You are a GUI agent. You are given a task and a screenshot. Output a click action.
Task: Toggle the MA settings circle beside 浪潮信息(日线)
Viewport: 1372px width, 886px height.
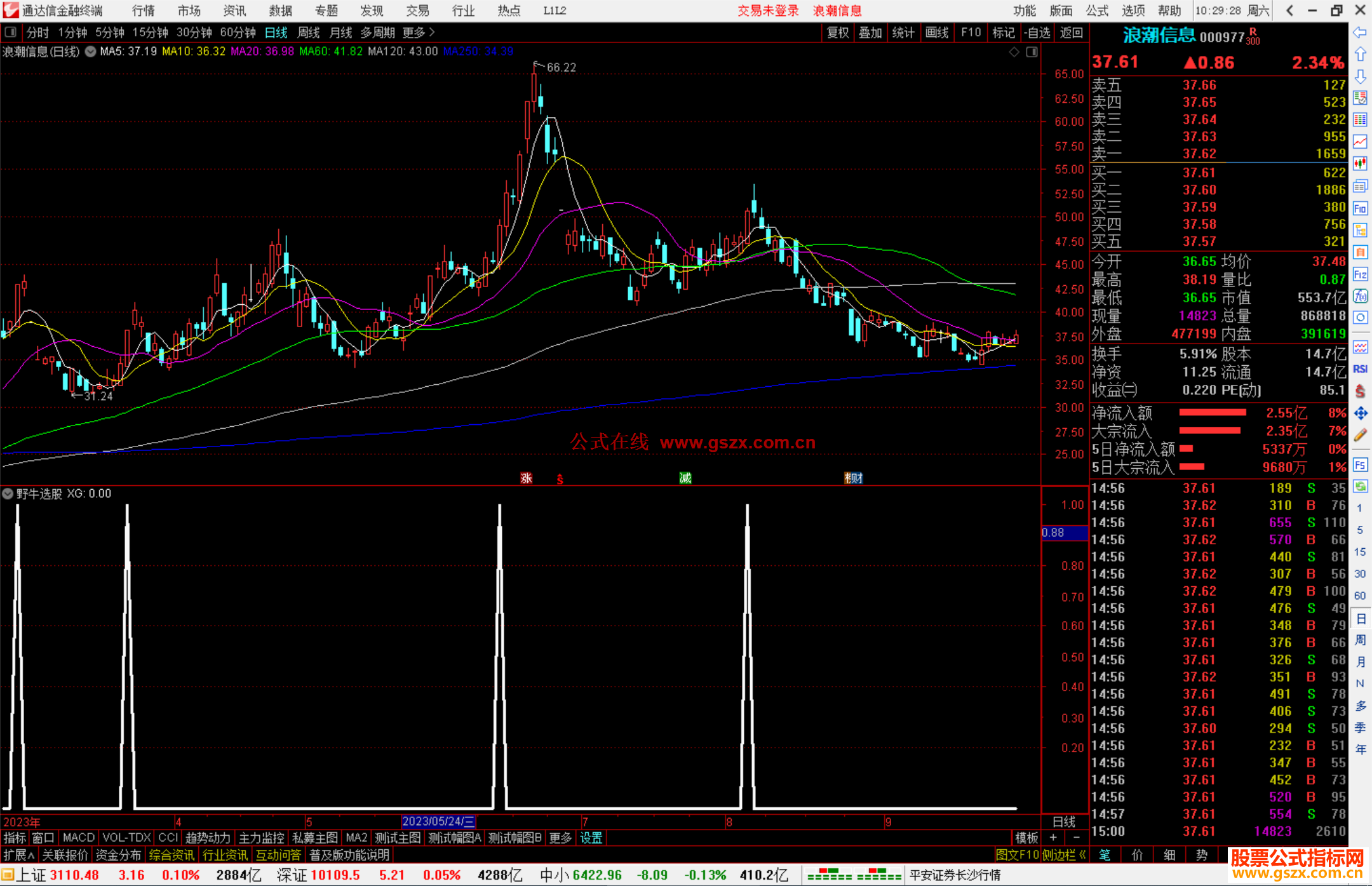pos(90,51)
